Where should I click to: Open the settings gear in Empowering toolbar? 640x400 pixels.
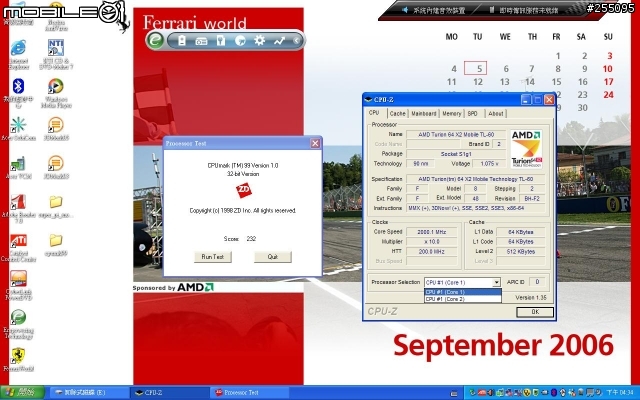coord(260,40)
